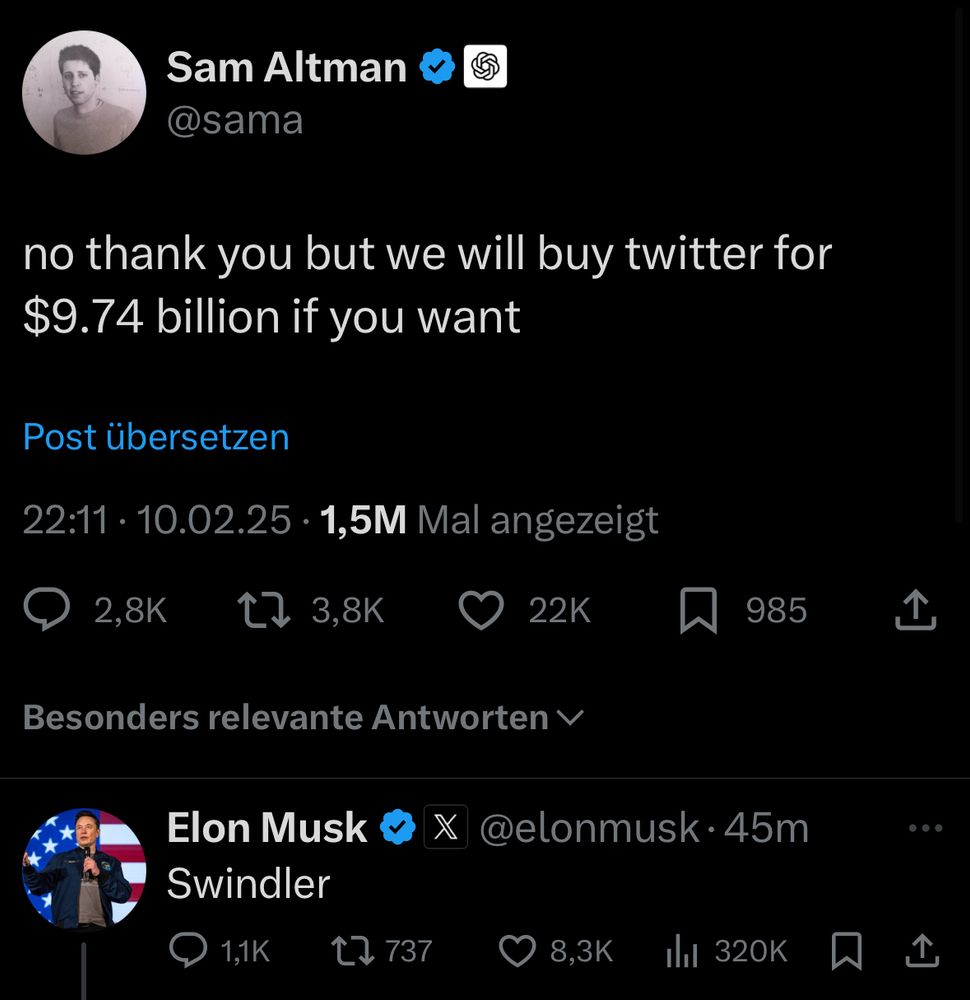This screenshot has width=970, height=1000.
Task: Bookmark Elon Musk's reply
Action: 847,950
